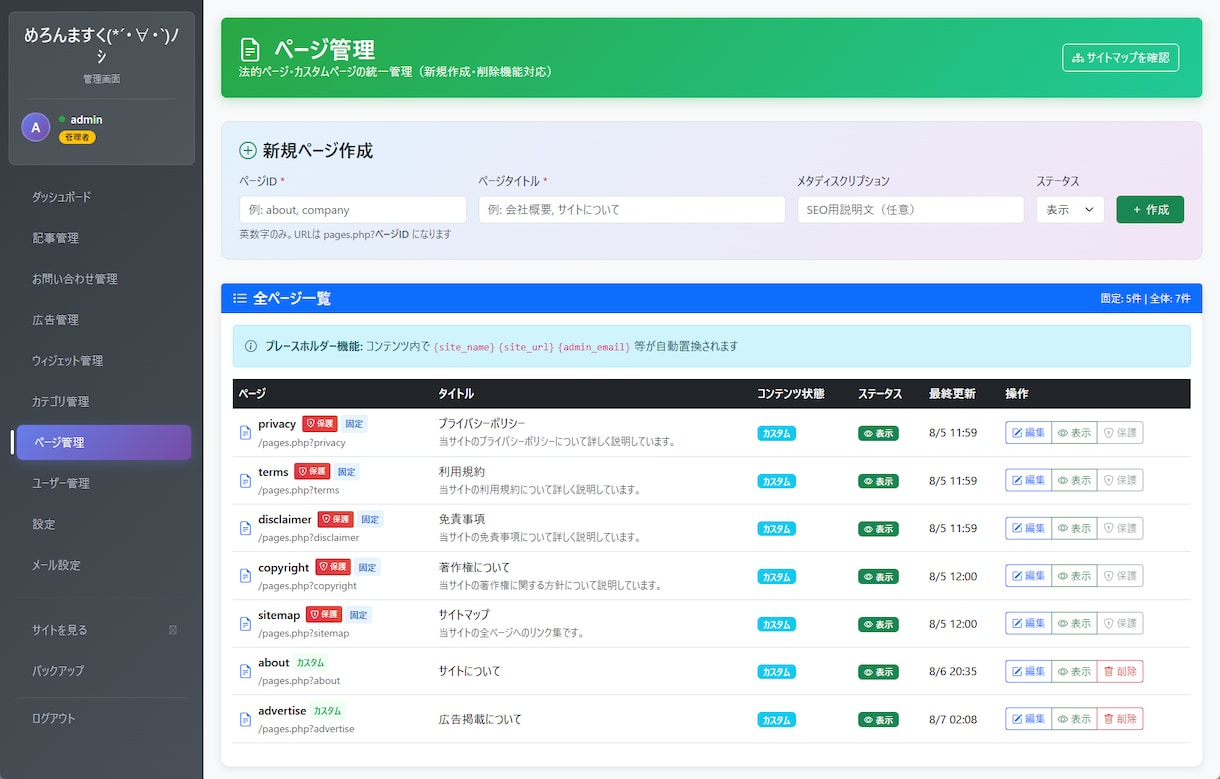Click the red 保護 badge on terms
The height and width of the screenshot is (779, 1220).
(x=311, y=472)
